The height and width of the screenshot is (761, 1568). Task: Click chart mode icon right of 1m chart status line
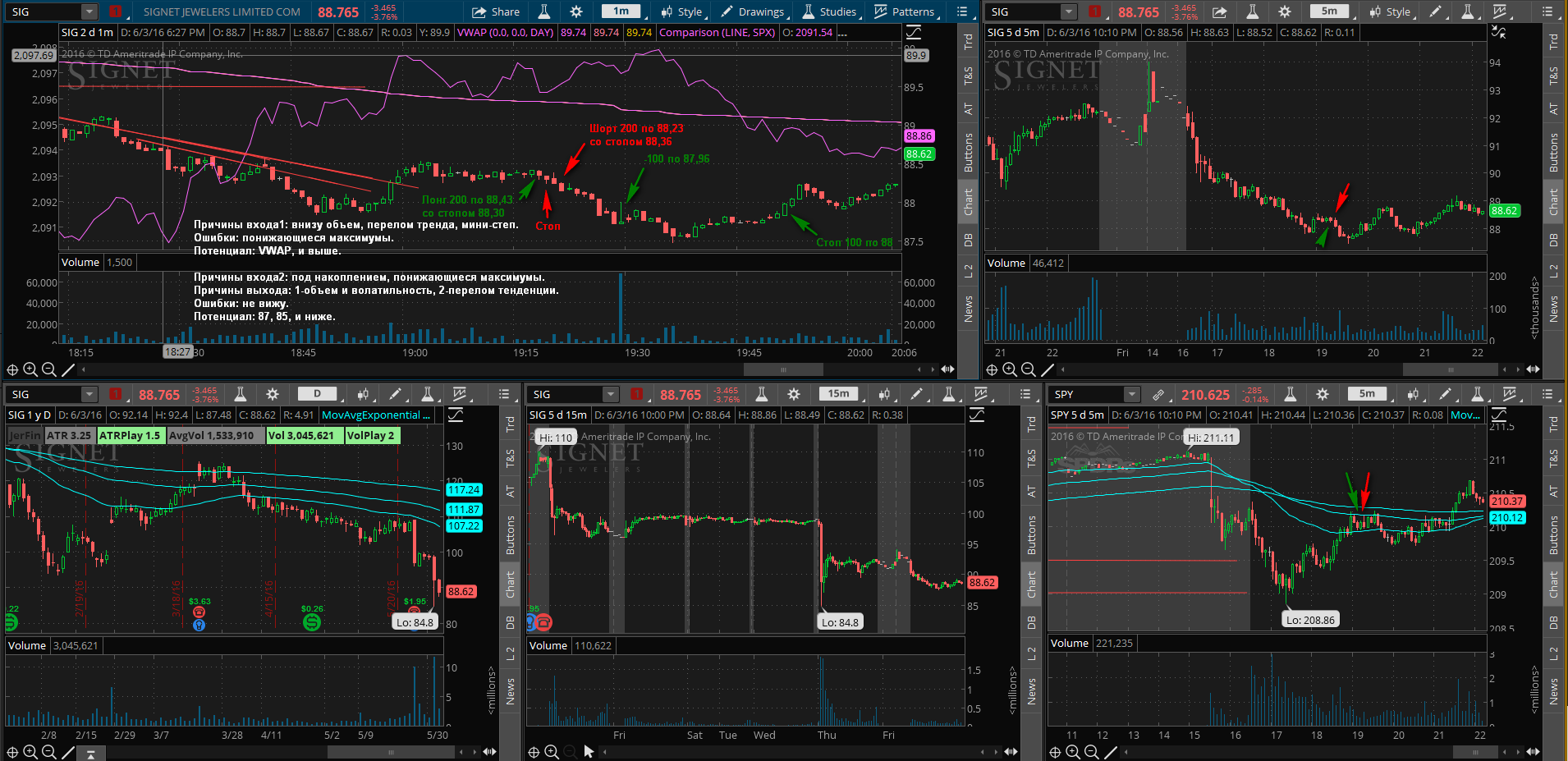point(914,32)
